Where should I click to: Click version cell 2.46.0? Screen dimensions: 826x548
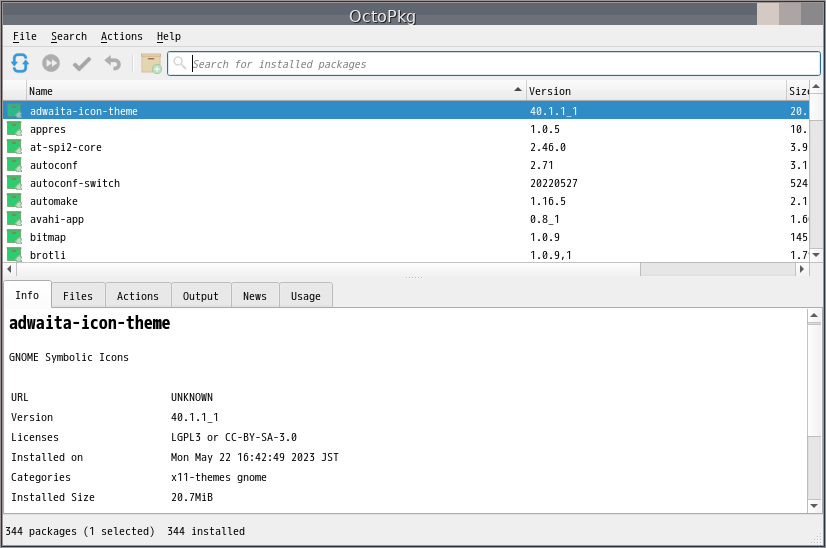pyautogui.click(x=548, y=147)
